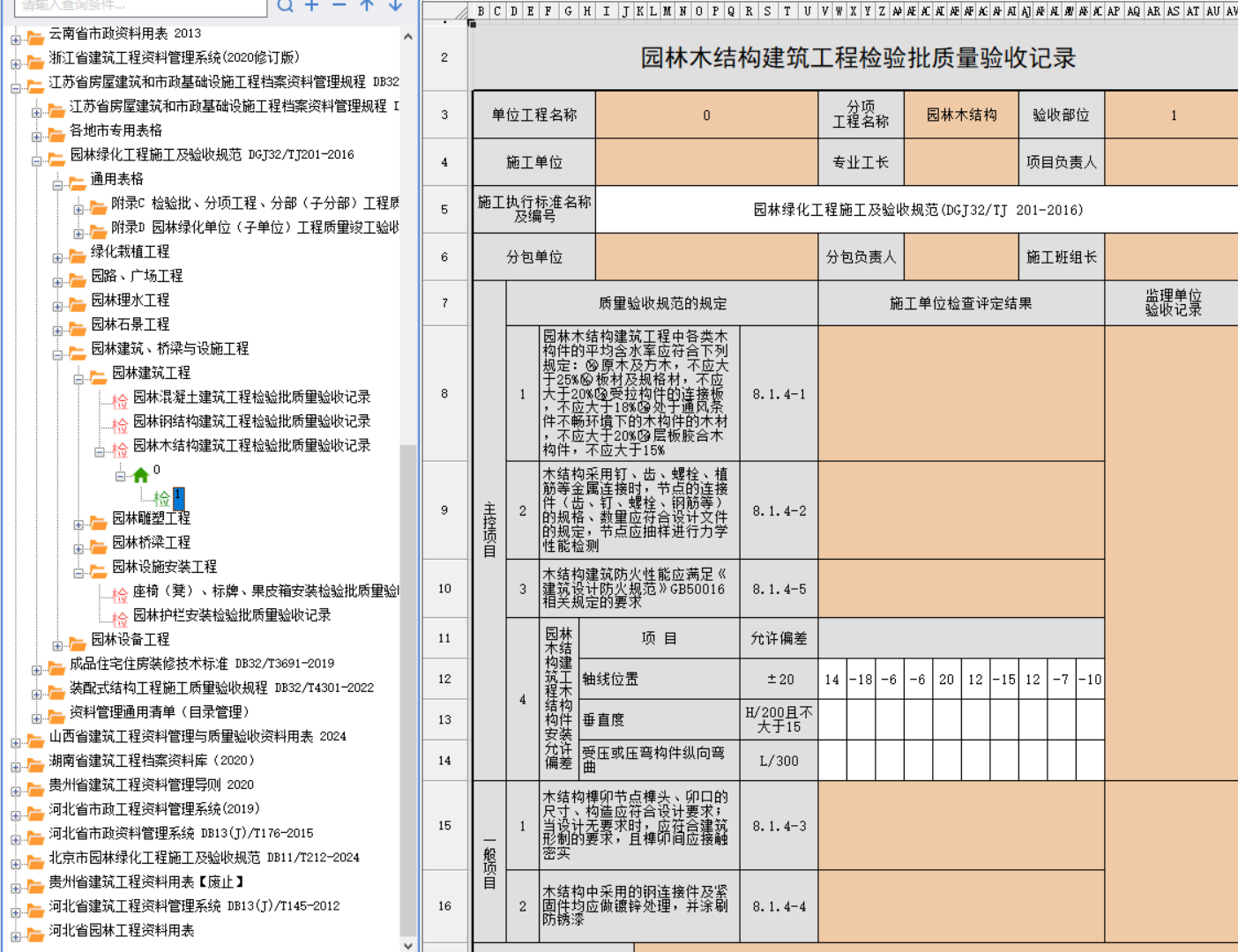Select 北京市园林绿化工程施工及验收规范 item

[205, 858]
